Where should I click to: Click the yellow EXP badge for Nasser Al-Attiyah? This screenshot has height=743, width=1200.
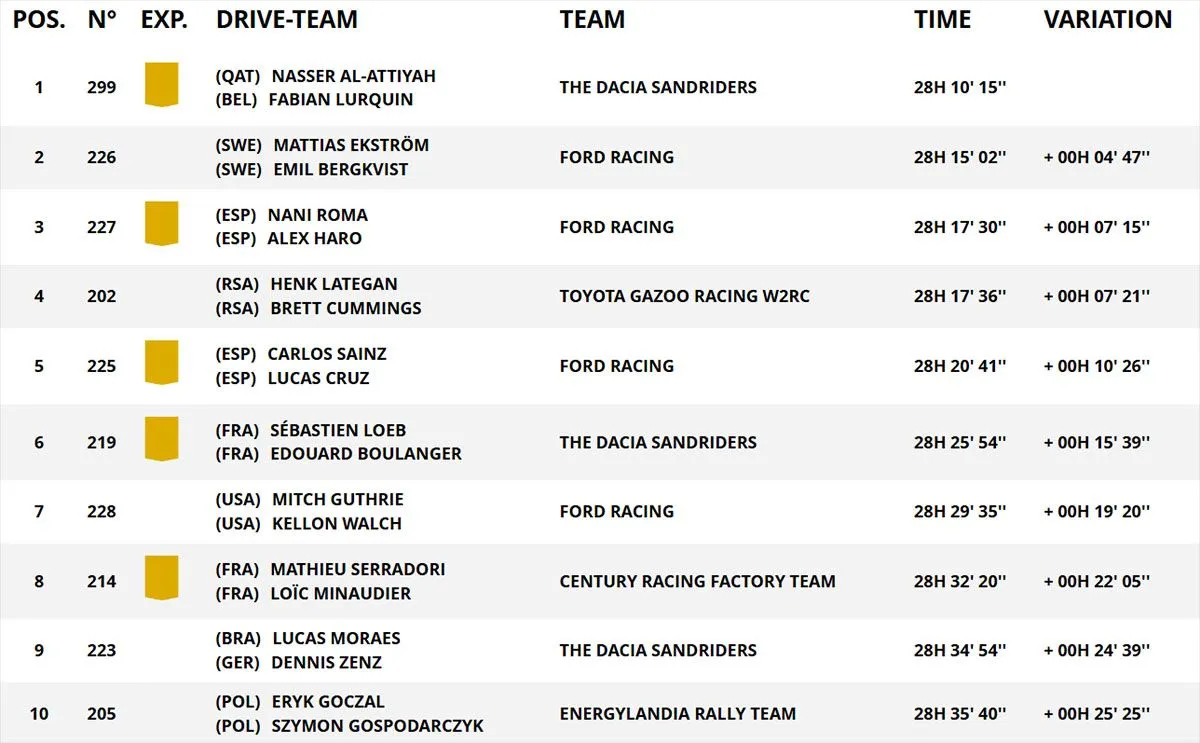[x=161, y=85]
